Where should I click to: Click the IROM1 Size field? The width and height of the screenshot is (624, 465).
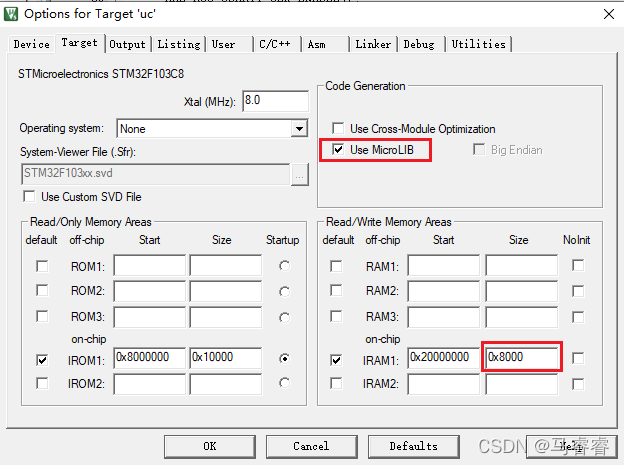point(226,358)
